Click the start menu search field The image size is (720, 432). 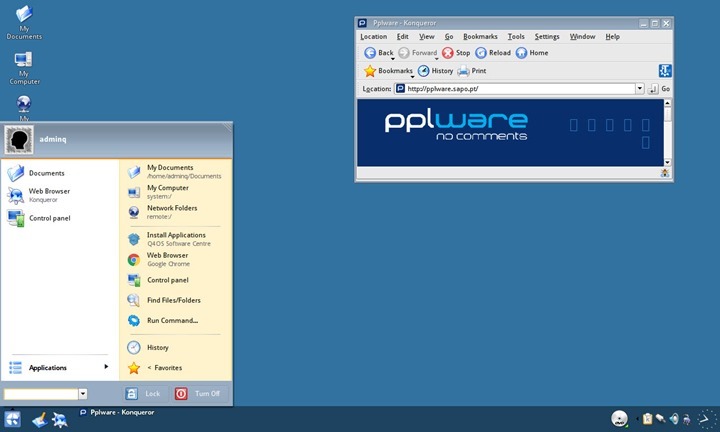pyautogui.click(x=41, y=394)
